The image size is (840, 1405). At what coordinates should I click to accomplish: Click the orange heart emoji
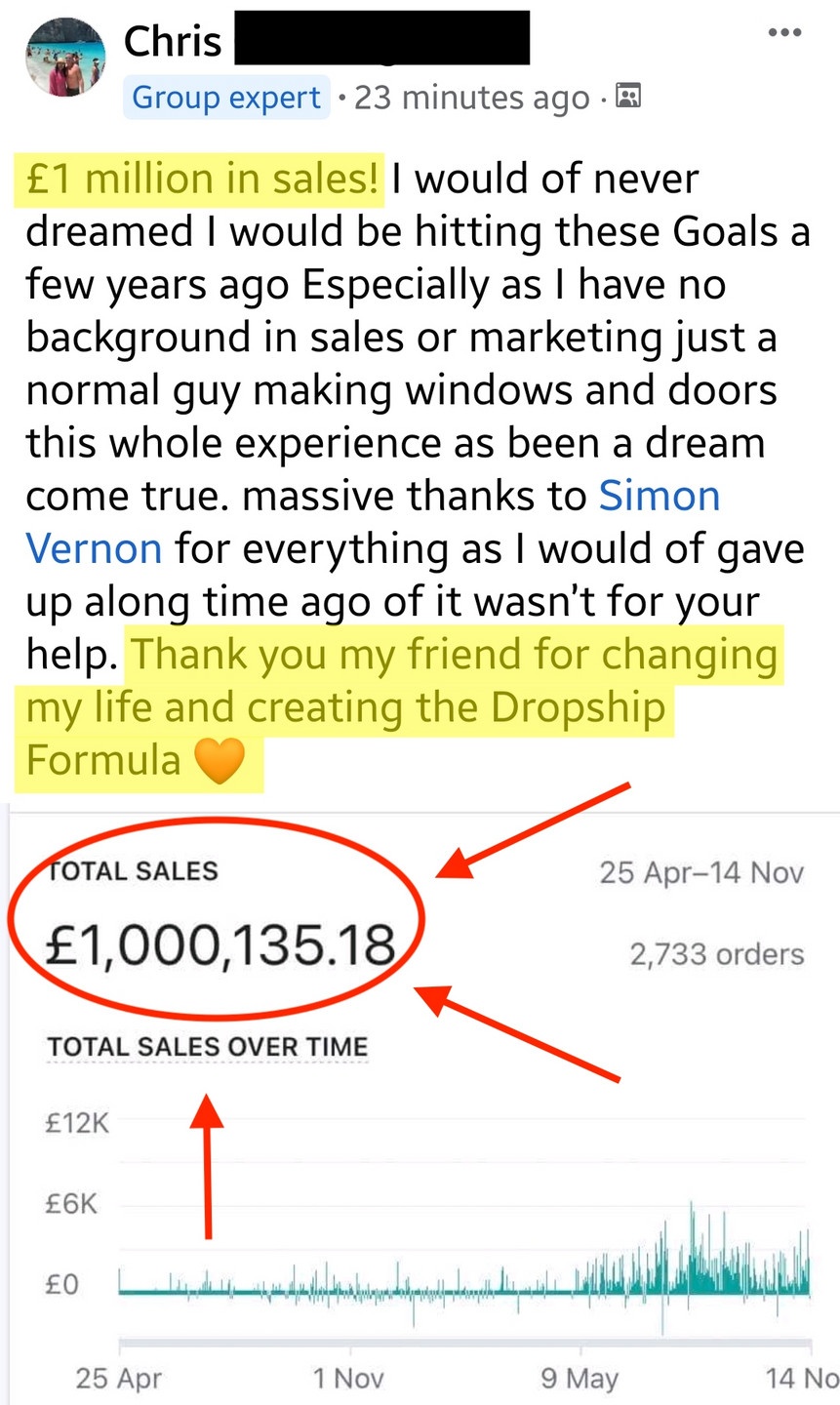pyautogui.click(x=219, y=761)
